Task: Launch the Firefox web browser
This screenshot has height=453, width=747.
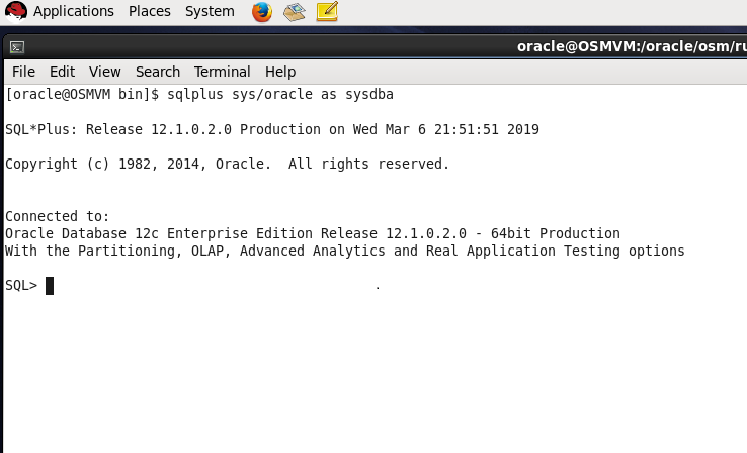Action: tap(261, 12)
